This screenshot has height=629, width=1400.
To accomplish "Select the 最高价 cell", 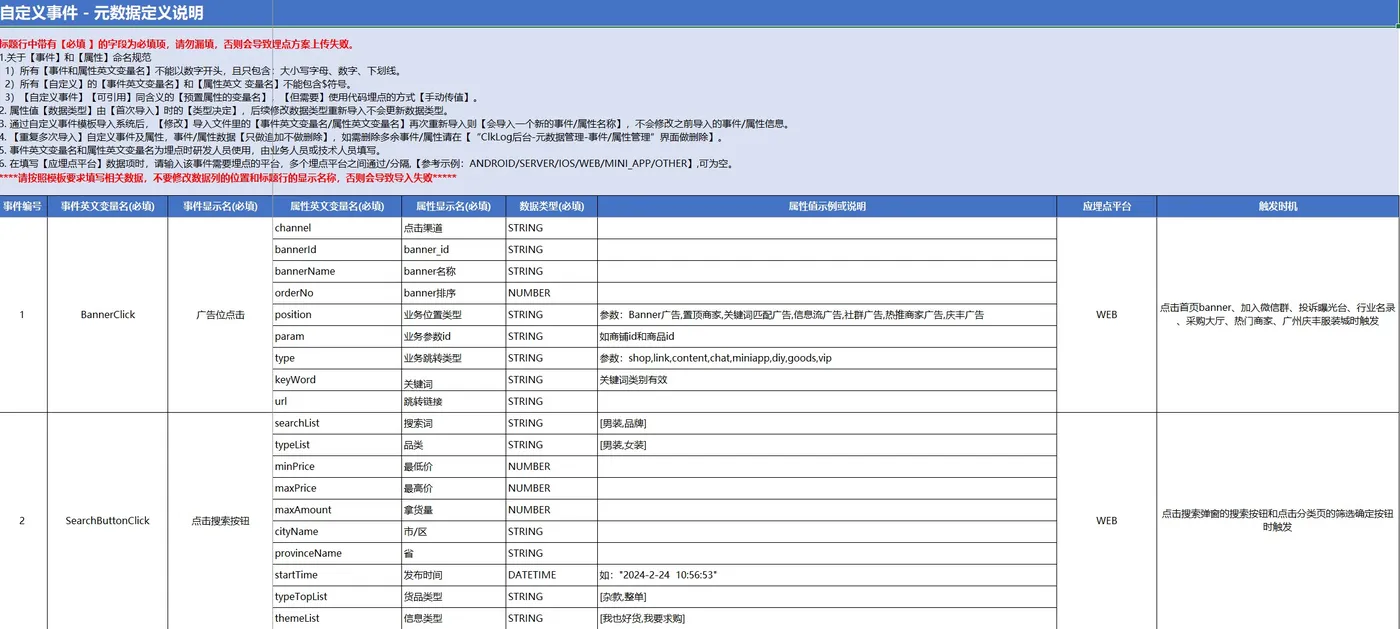I will 453,488.
